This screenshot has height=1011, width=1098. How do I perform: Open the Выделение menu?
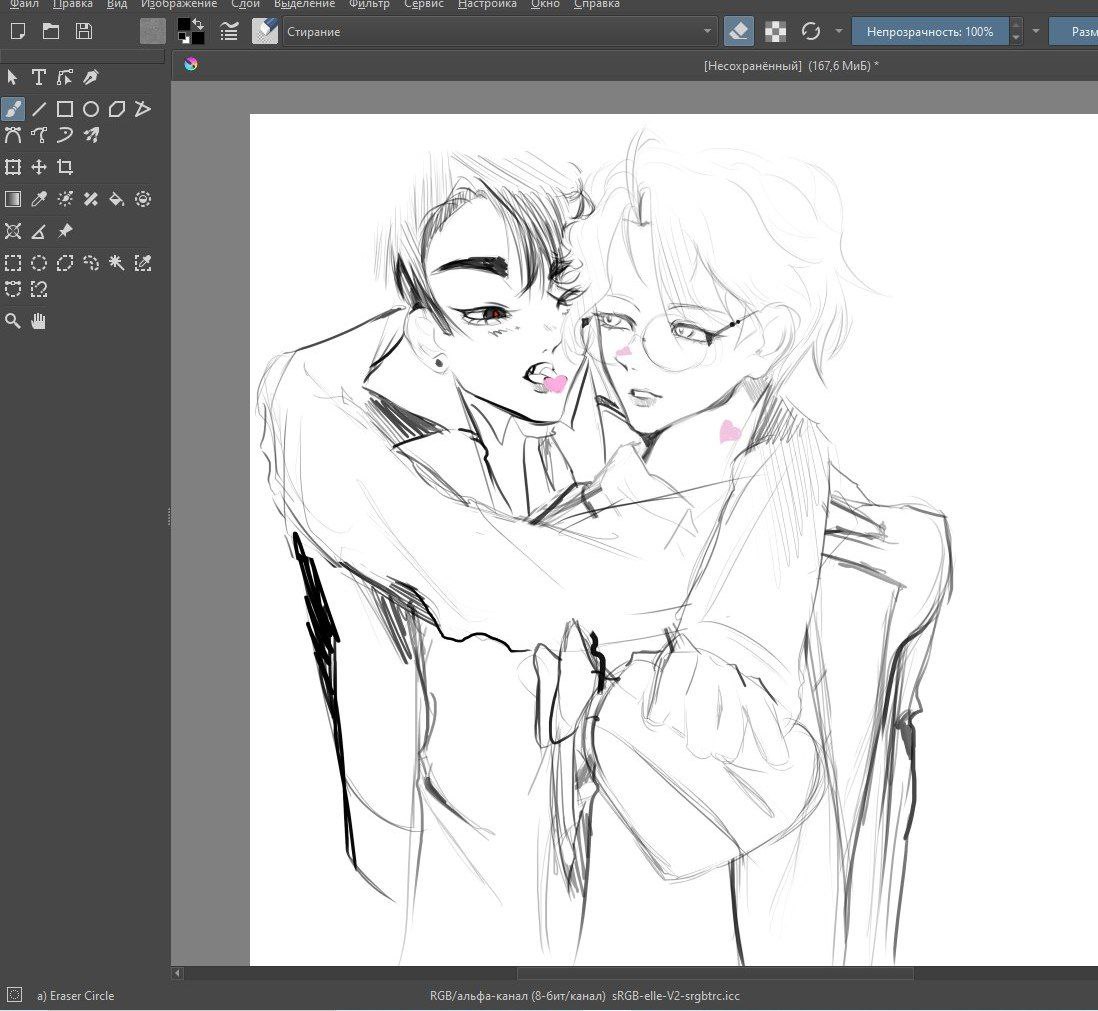point(305,4)
